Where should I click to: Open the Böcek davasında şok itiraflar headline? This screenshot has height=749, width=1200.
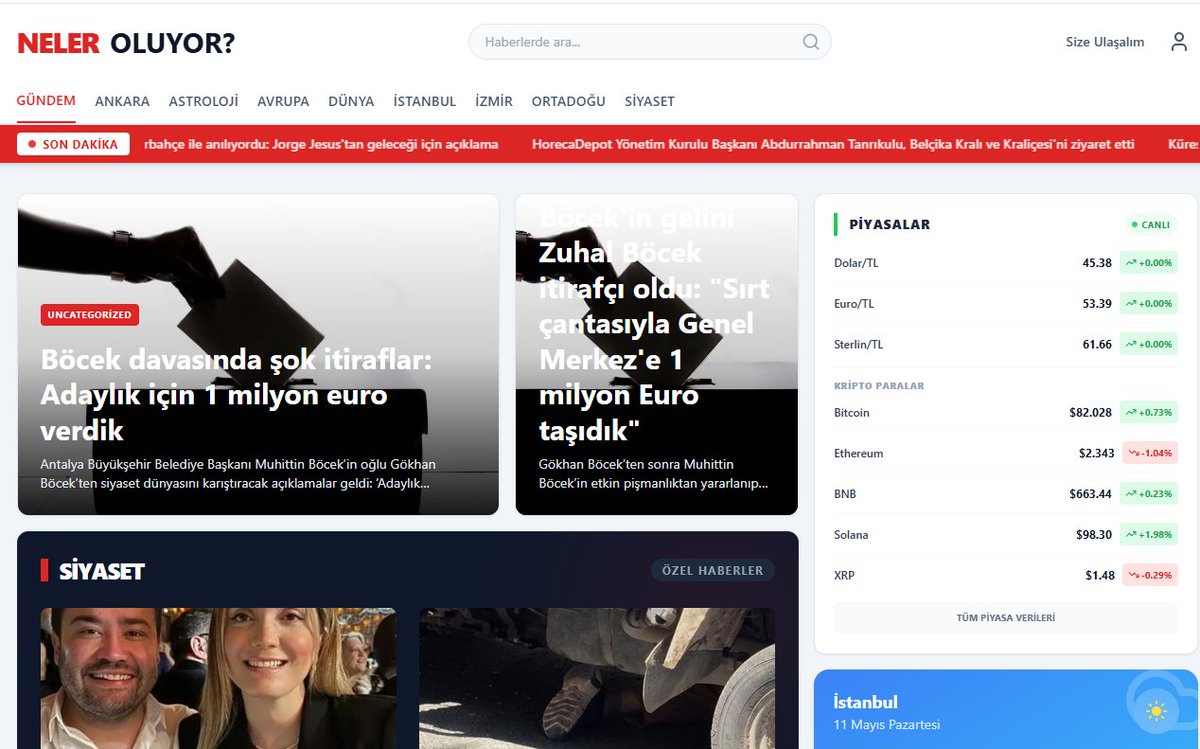(x=236, y=395)
